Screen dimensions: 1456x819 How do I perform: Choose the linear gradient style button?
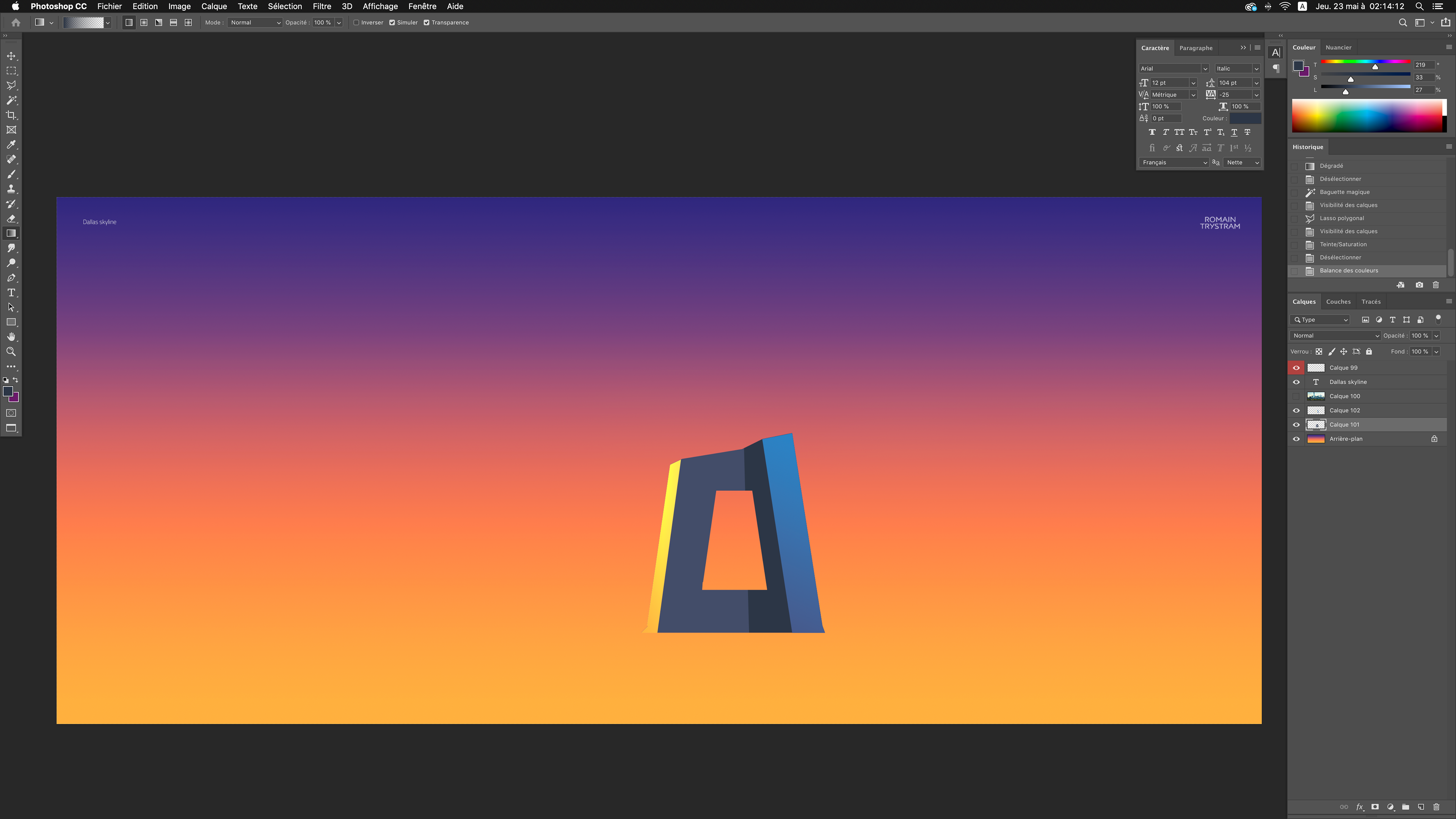point(129,23)
